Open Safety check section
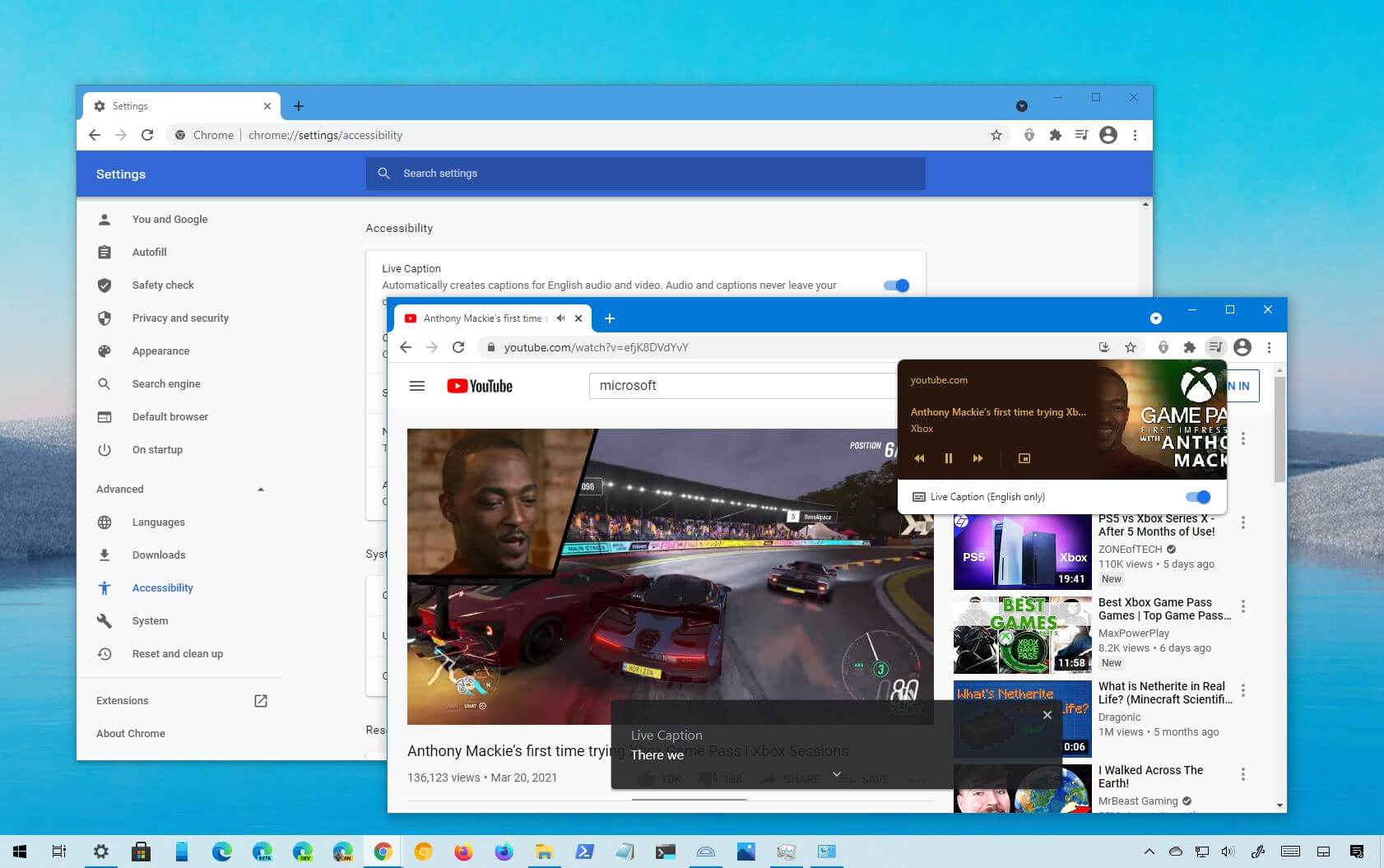Screen dimensions: 1384x868 click(x=163, y=285)
